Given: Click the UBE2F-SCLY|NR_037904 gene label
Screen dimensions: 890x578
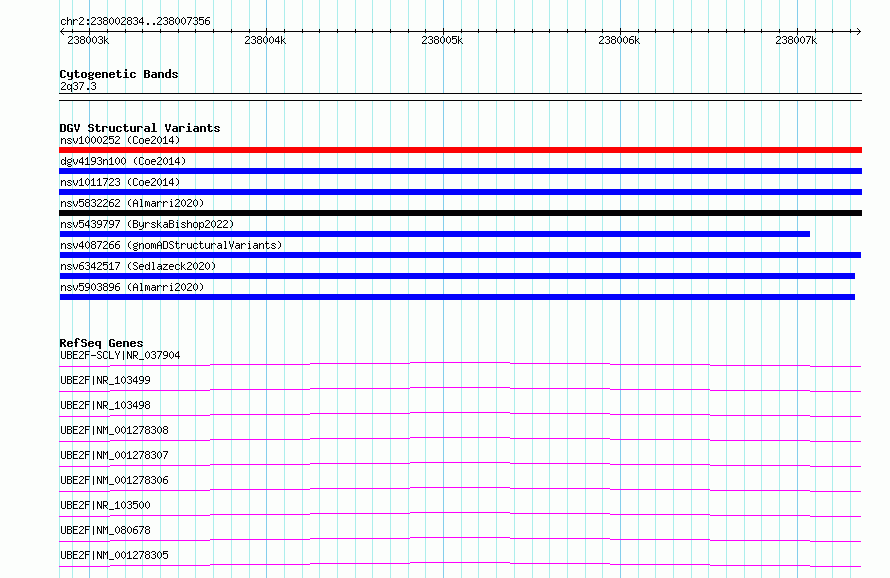Looking at the screenshot, I should (120, 355).
